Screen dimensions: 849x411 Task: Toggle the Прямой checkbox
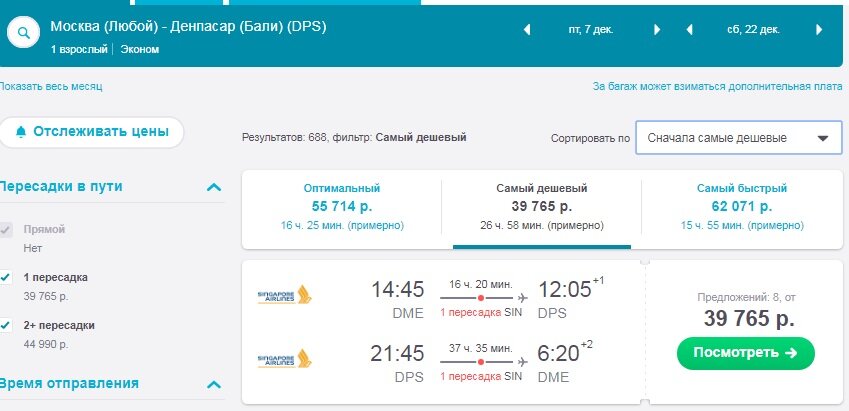6,230
